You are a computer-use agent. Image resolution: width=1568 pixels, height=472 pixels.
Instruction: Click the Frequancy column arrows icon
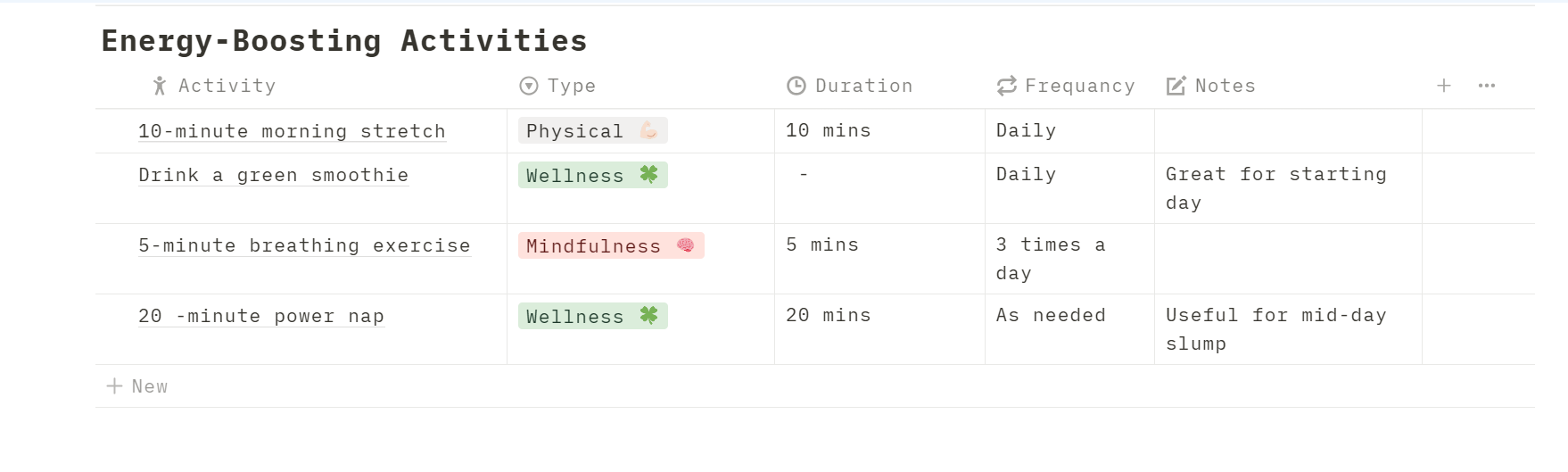click(1007, 86)
